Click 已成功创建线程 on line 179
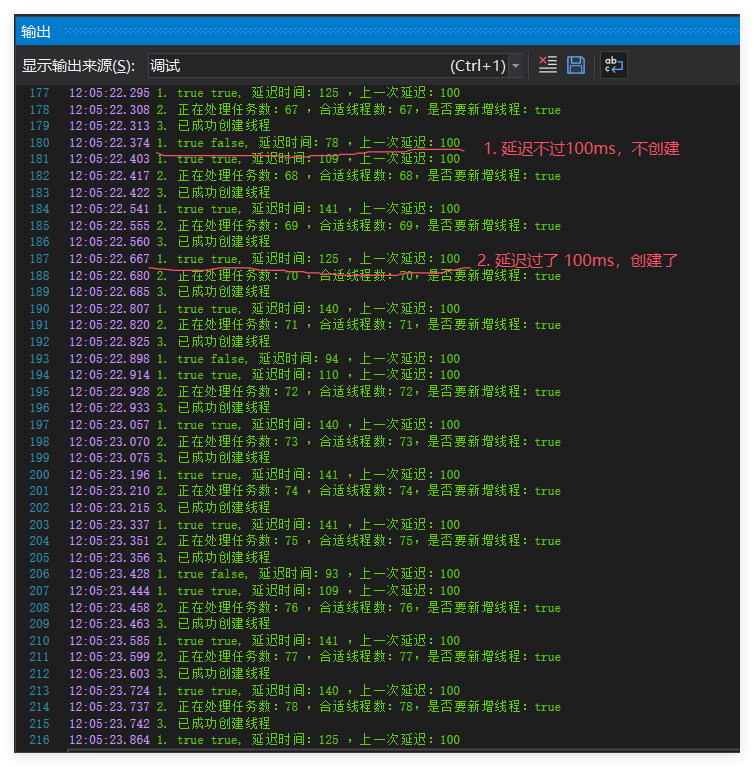This screenshot has width=754, height=767. coord(223,126)
